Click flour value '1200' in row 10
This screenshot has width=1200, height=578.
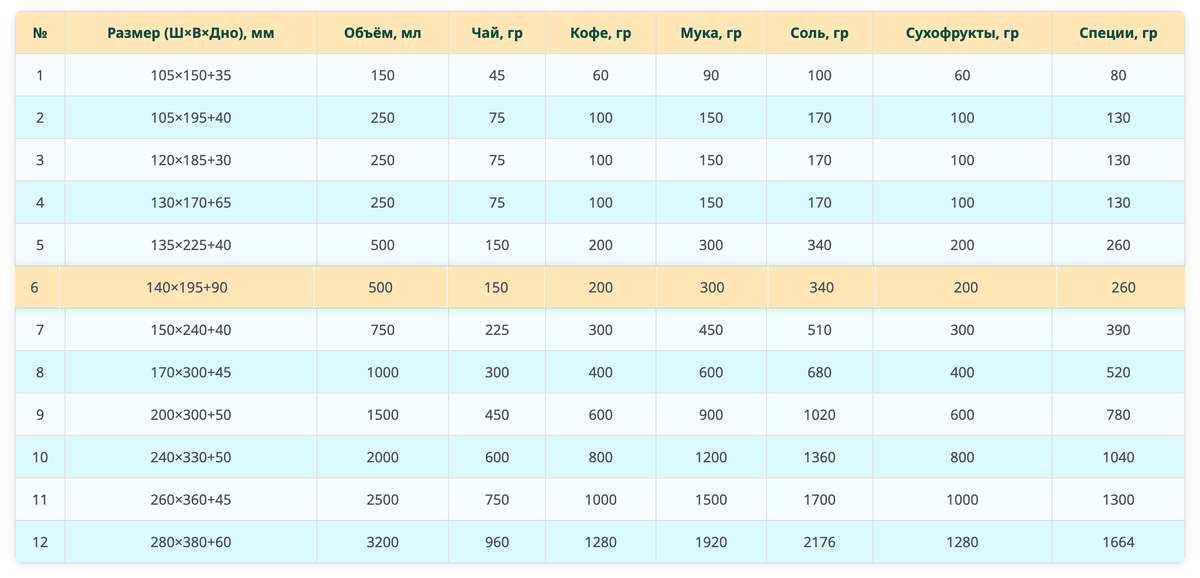(x=711, y=457)
